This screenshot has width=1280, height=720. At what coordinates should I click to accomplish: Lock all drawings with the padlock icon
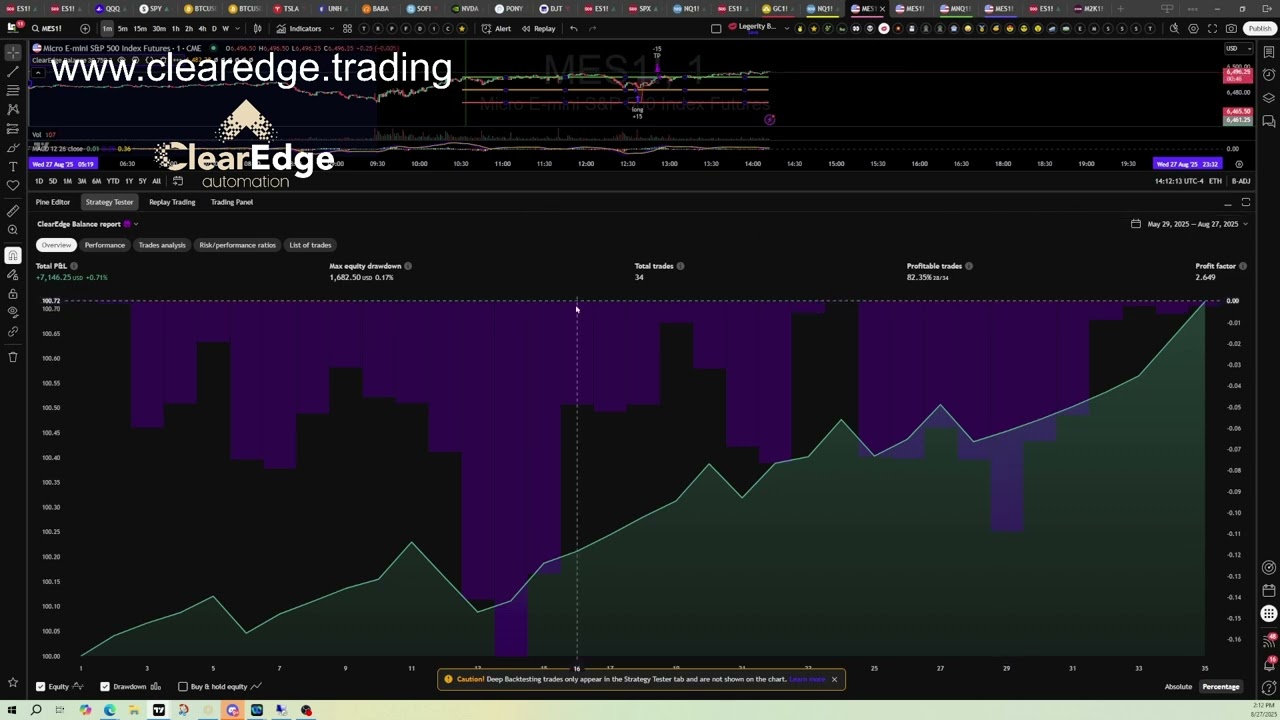click(x=13, y=293)
